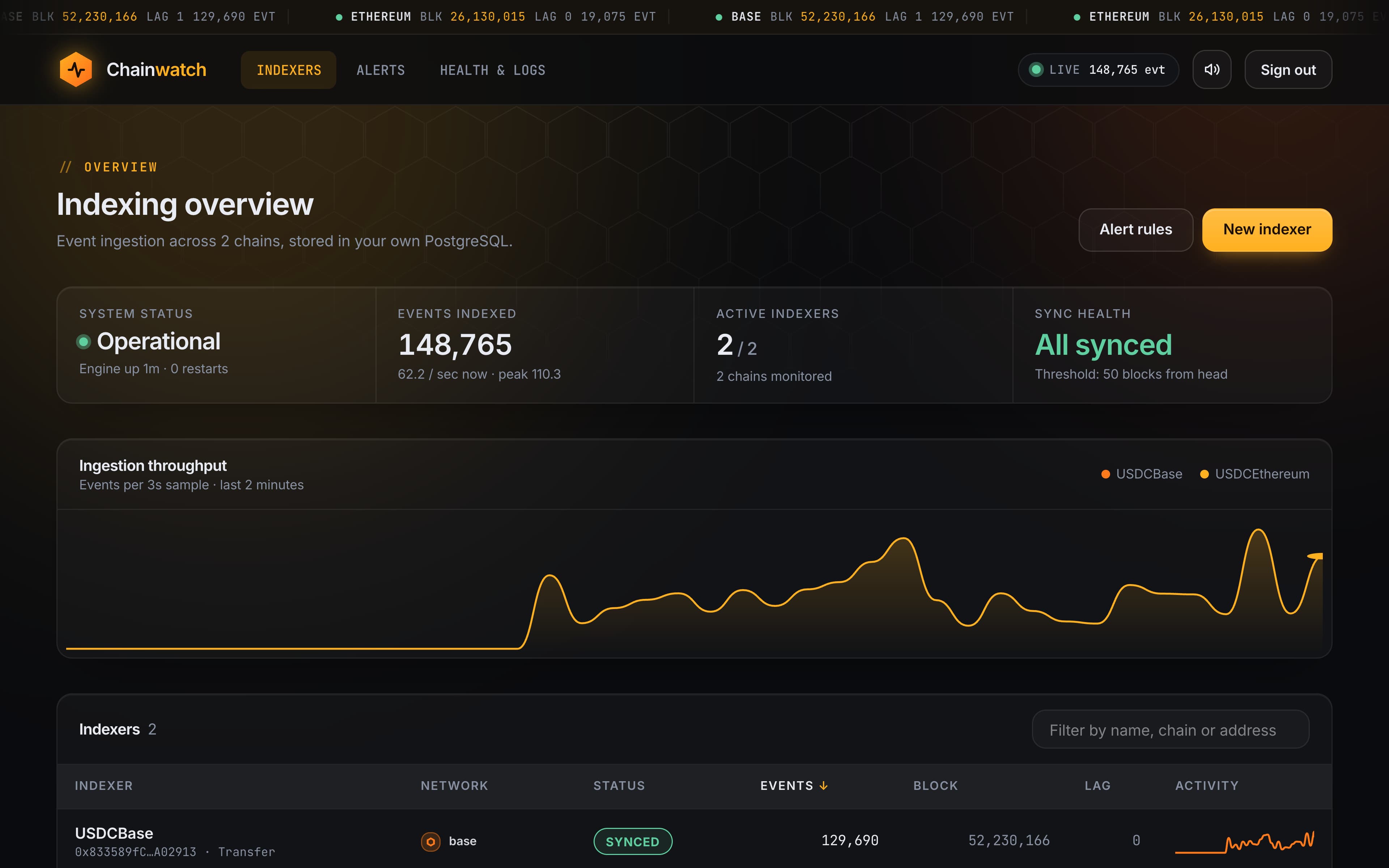Toggle USDCBase legend series in chart
Screen dimensions: 1389x868
(1142, 474)
